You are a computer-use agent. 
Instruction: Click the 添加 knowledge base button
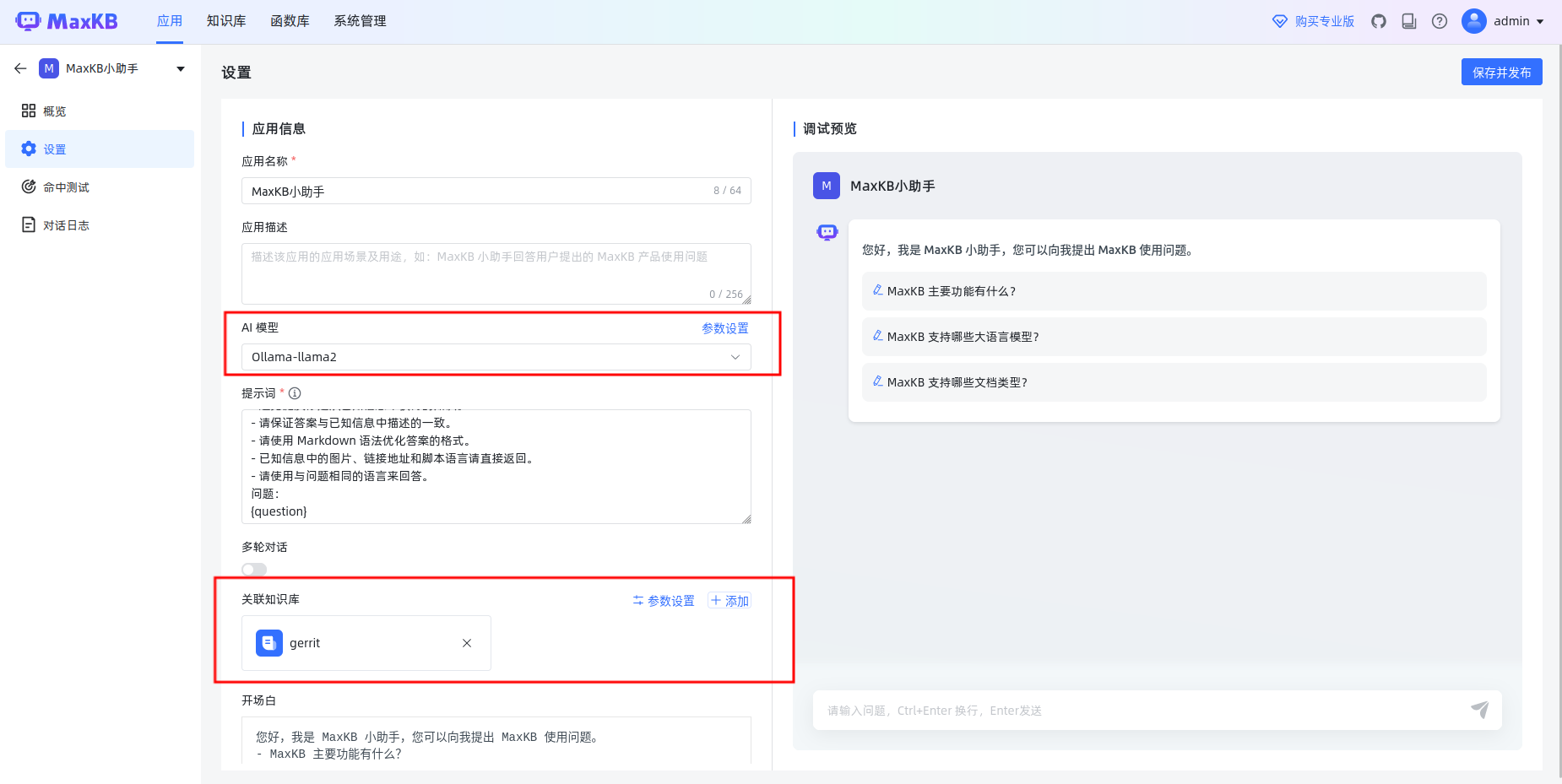tap(729, 601)
